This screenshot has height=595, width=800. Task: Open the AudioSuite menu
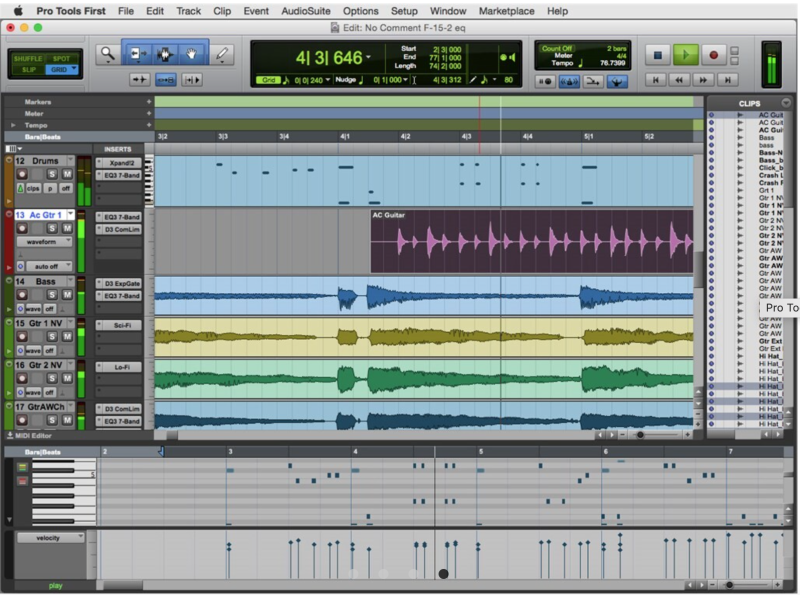click(x=306, y=11)
